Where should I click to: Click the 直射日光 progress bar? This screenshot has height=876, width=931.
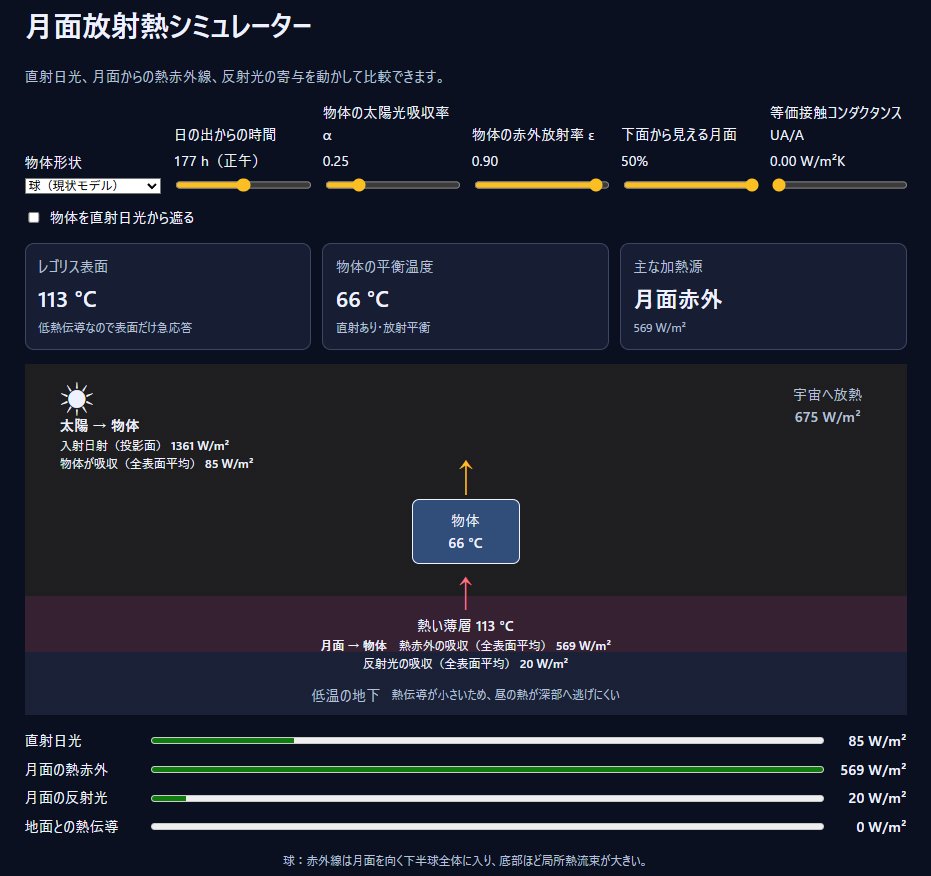click(x=487, y=741)
